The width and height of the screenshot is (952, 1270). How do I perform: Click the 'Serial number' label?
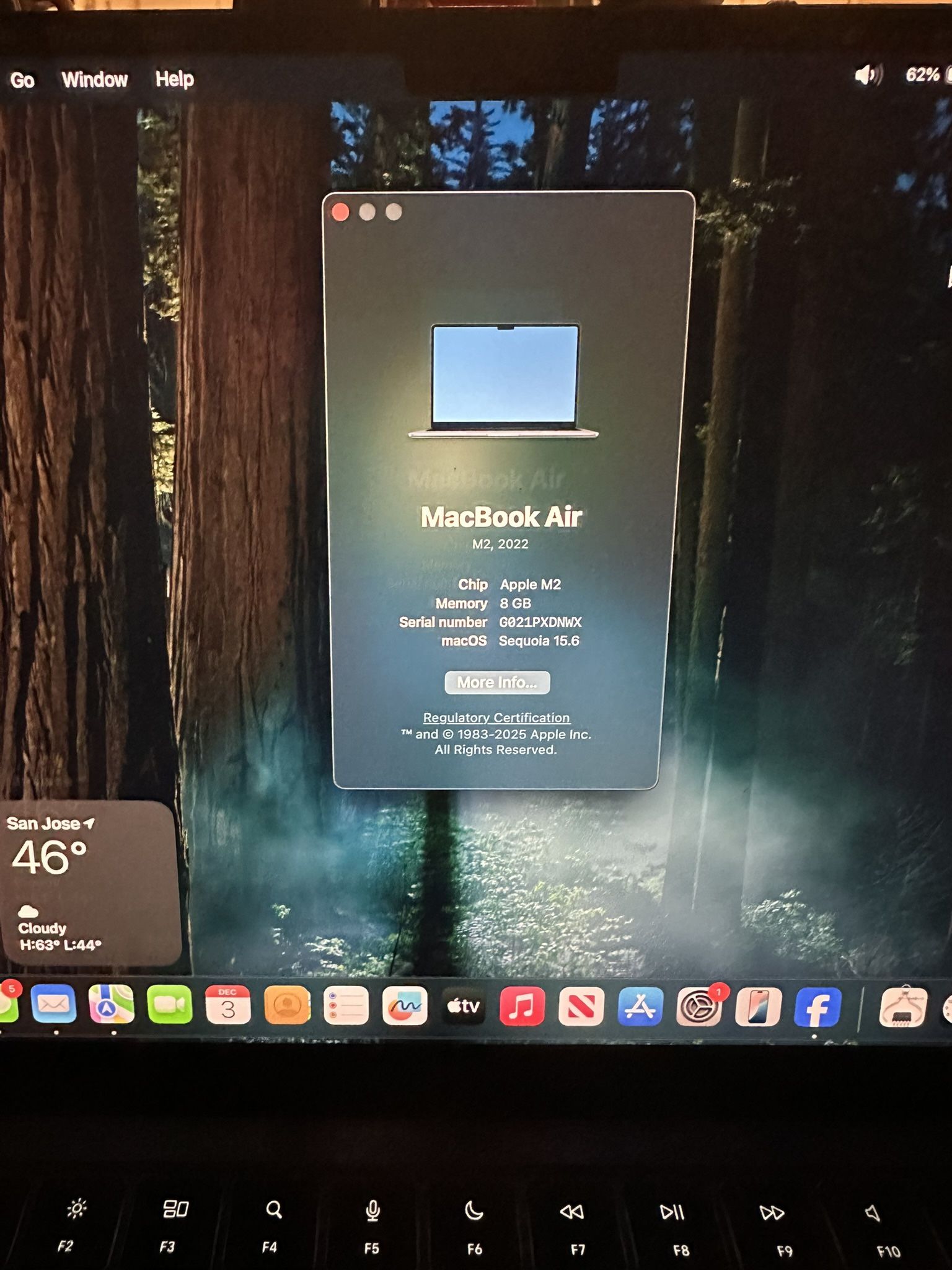(x=443, y=622)
